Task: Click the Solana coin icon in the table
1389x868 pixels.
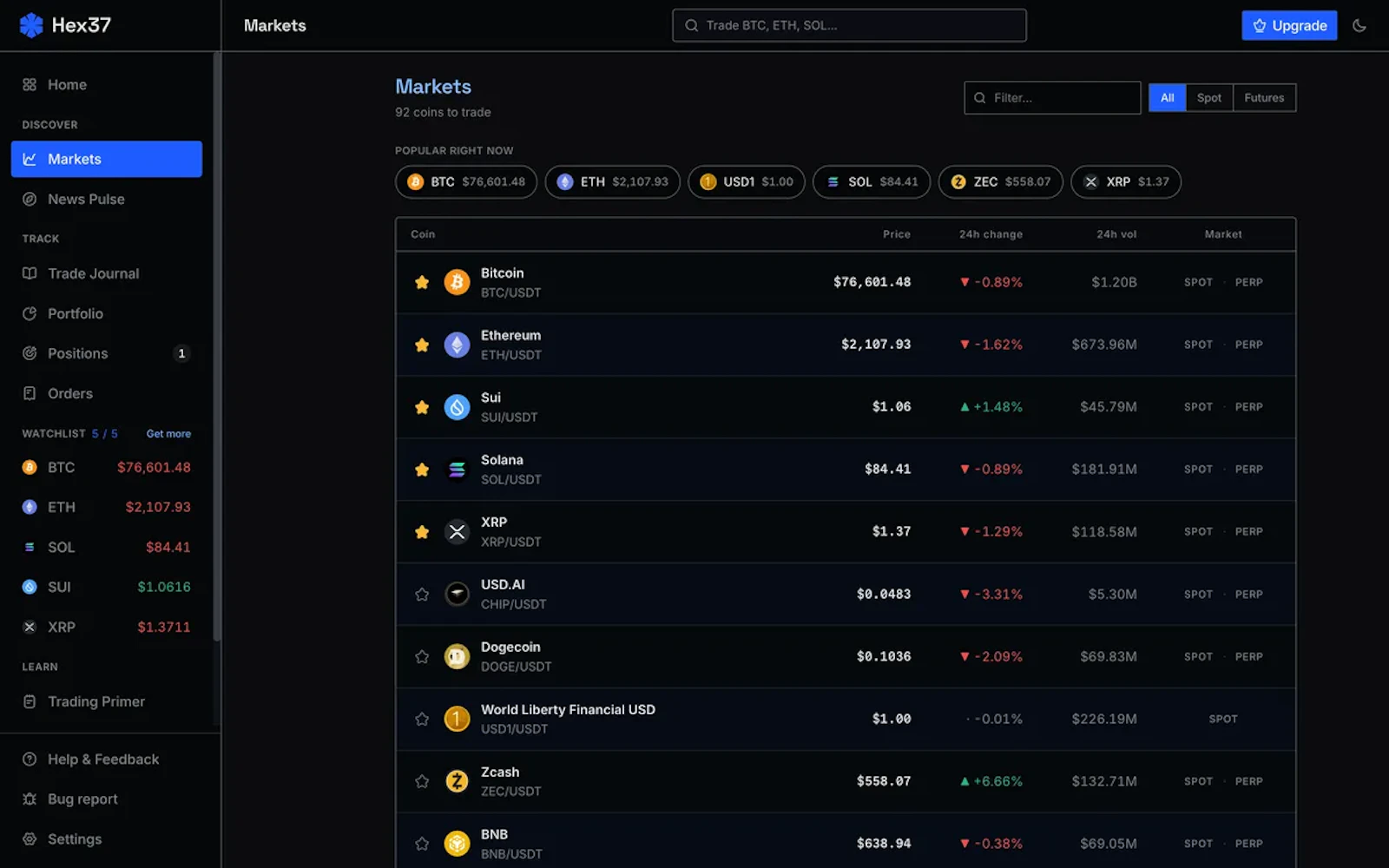Action: pyautogui.click(x=458, y=470)
